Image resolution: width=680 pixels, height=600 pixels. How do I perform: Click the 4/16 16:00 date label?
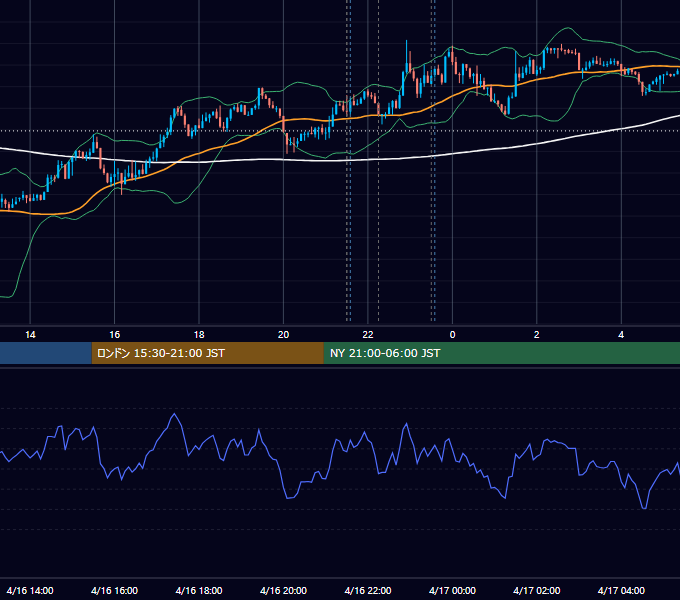[x=114, y=590]
